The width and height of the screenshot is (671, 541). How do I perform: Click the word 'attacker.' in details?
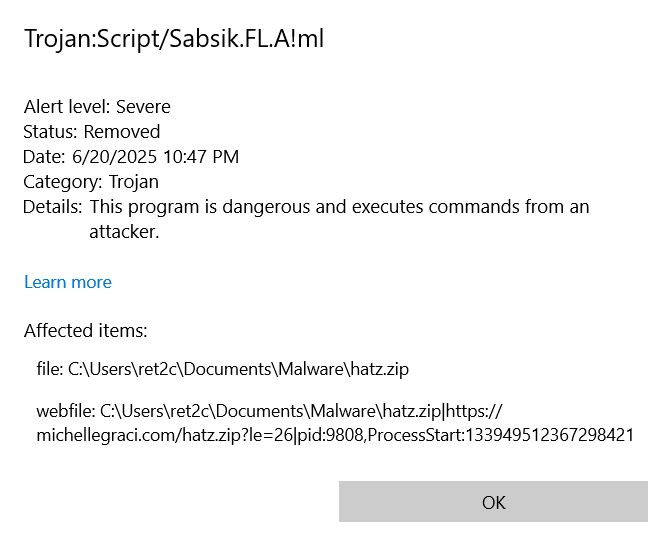click(124, 232)
